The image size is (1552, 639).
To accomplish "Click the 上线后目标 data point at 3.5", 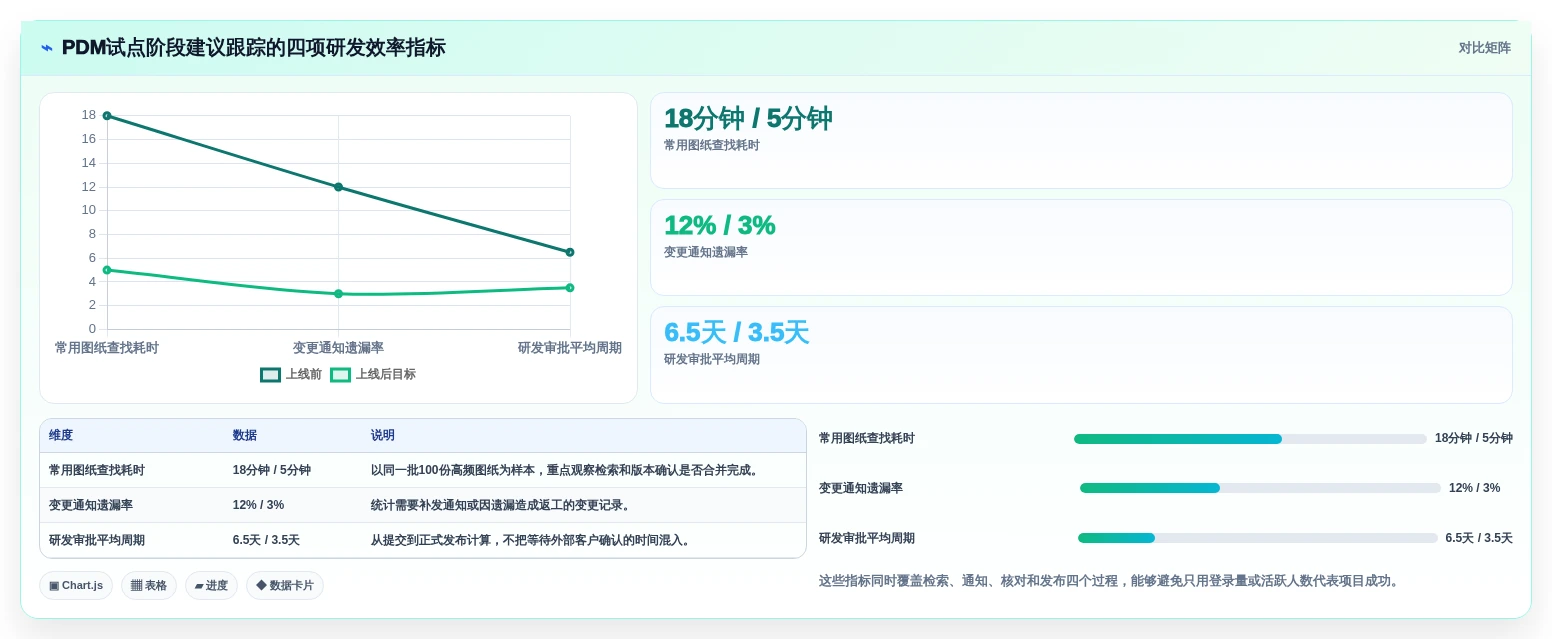I will (x=570, y=288).
